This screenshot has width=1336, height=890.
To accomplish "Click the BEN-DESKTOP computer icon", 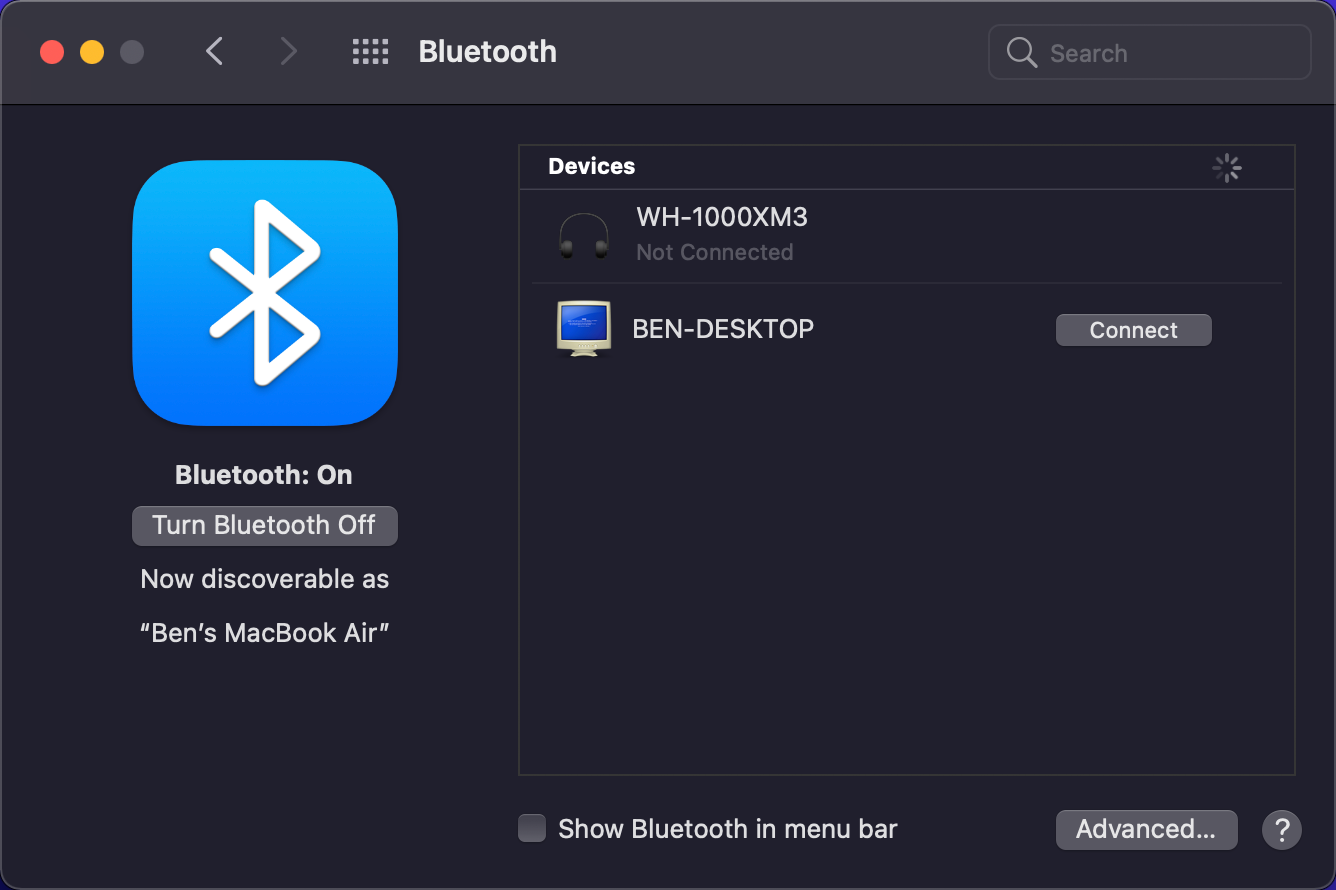I will 583,328.
